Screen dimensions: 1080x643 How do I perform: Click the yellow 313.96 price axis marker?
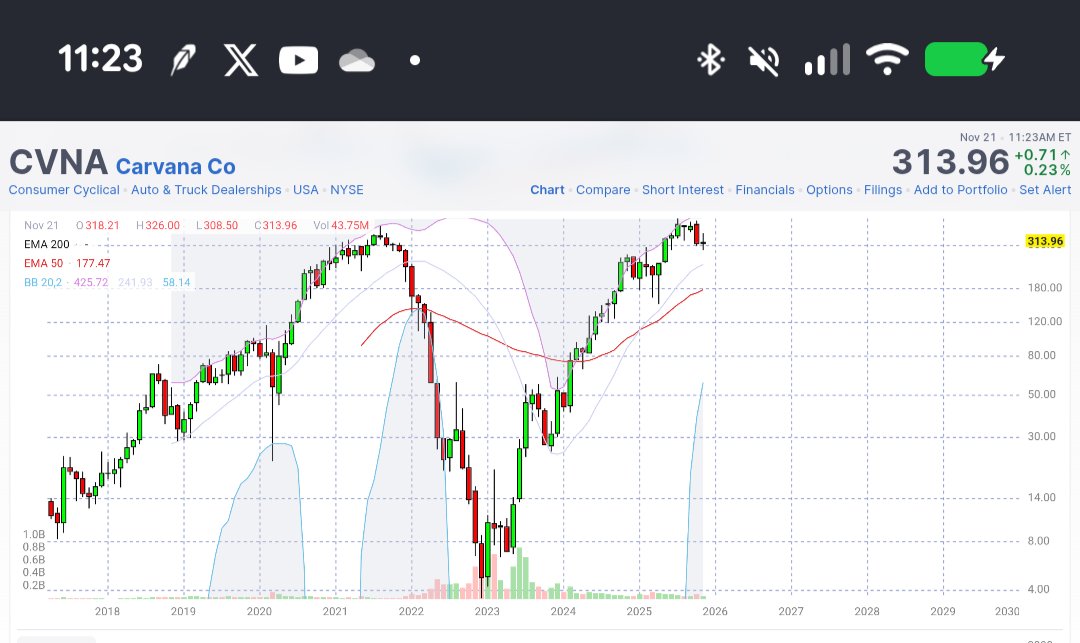click(x=1045, y=241)
